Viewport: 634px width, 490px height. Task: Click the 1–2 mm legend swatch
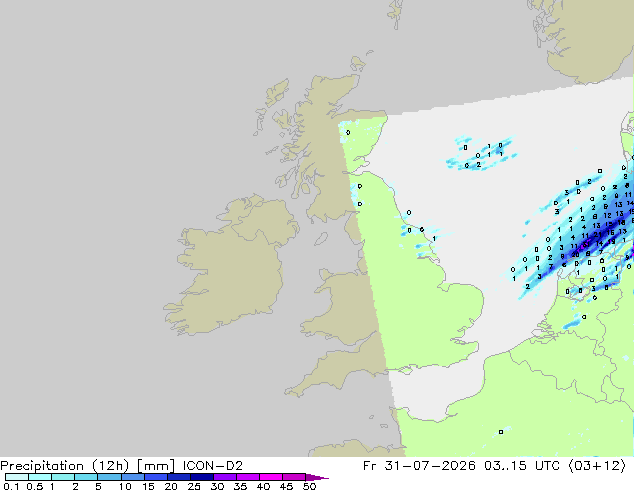click(63, 477)
